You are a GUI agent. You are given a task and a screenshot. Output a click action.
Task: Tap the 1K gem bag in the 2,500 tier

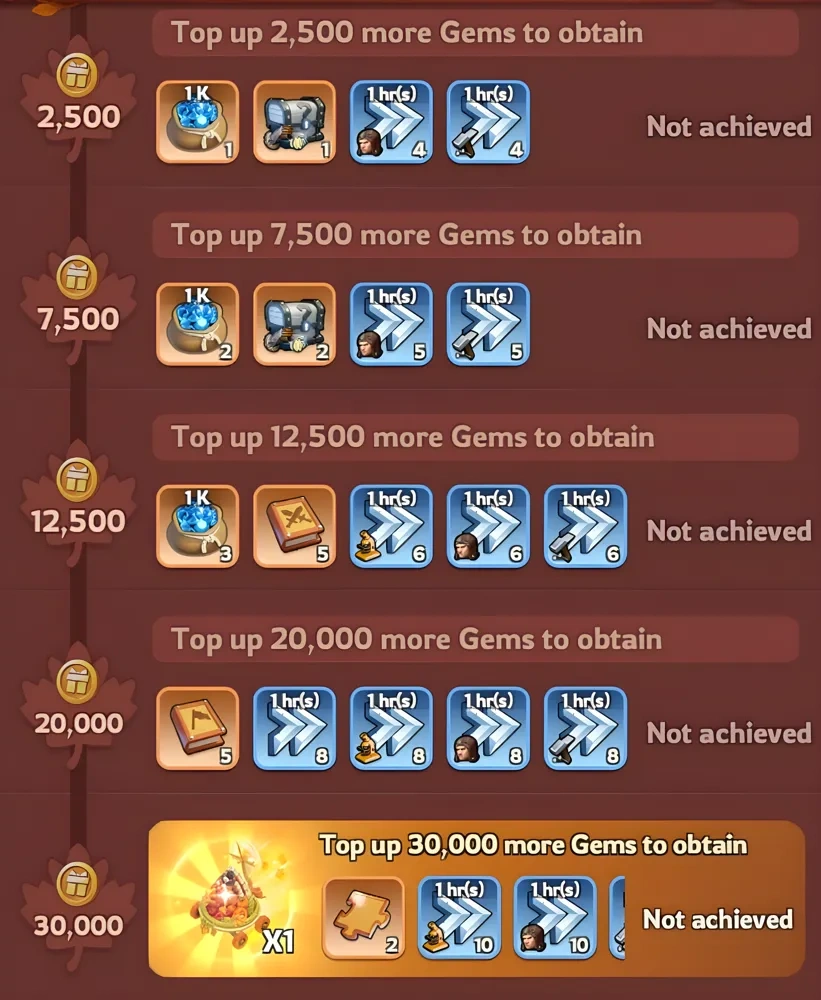198,122
